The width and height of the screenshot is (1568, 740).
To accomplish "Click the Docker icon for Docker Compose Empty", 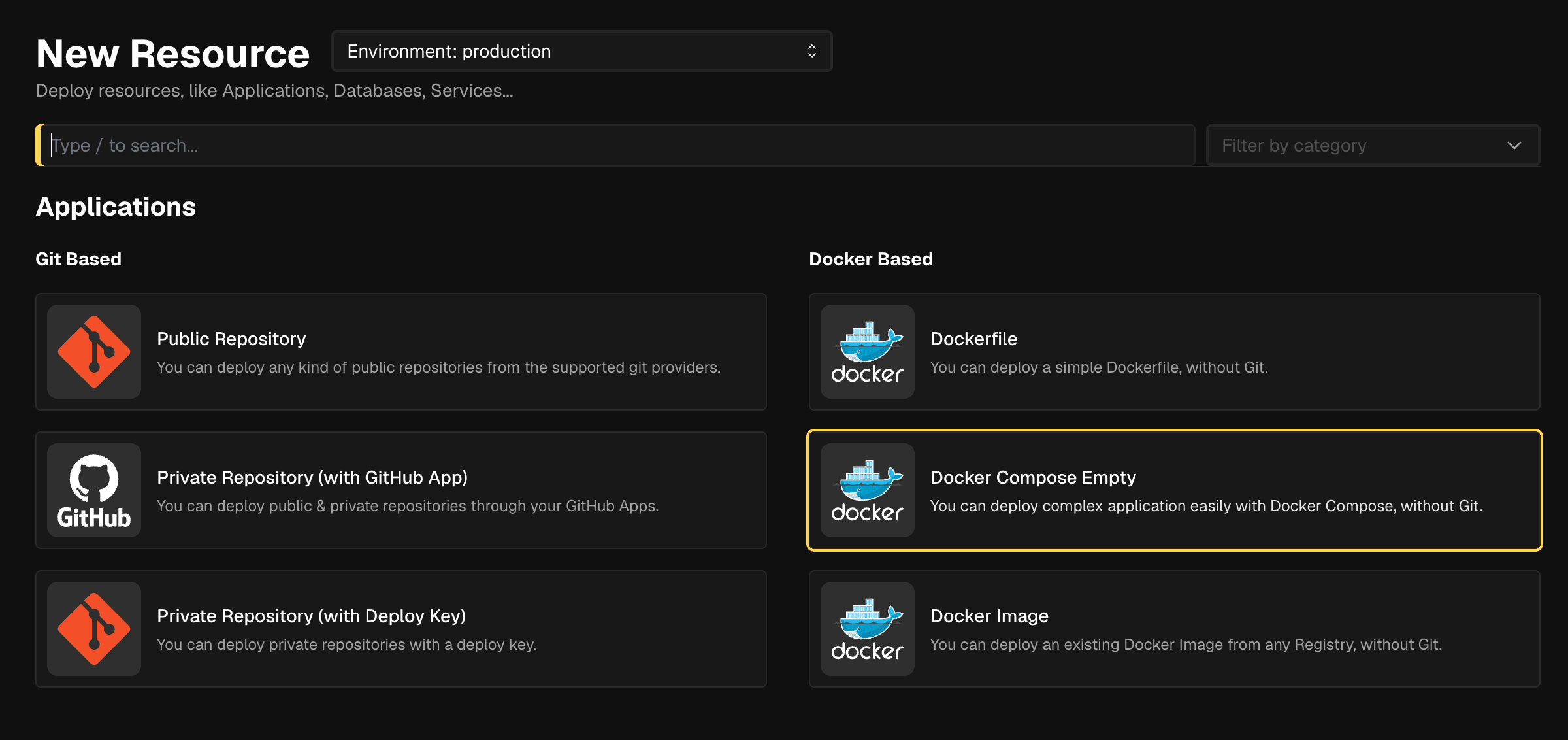I will 868,490.
